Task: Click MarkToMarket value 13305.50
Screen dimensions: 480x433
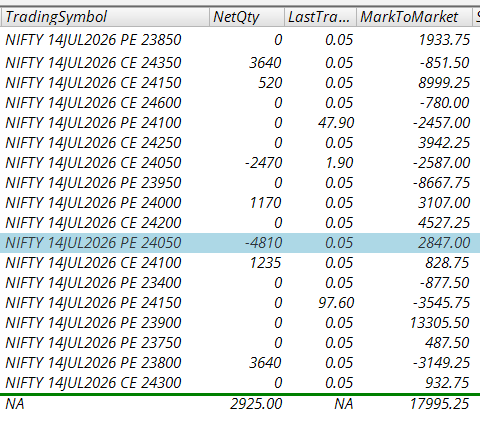Action: (x=440, y=323)
